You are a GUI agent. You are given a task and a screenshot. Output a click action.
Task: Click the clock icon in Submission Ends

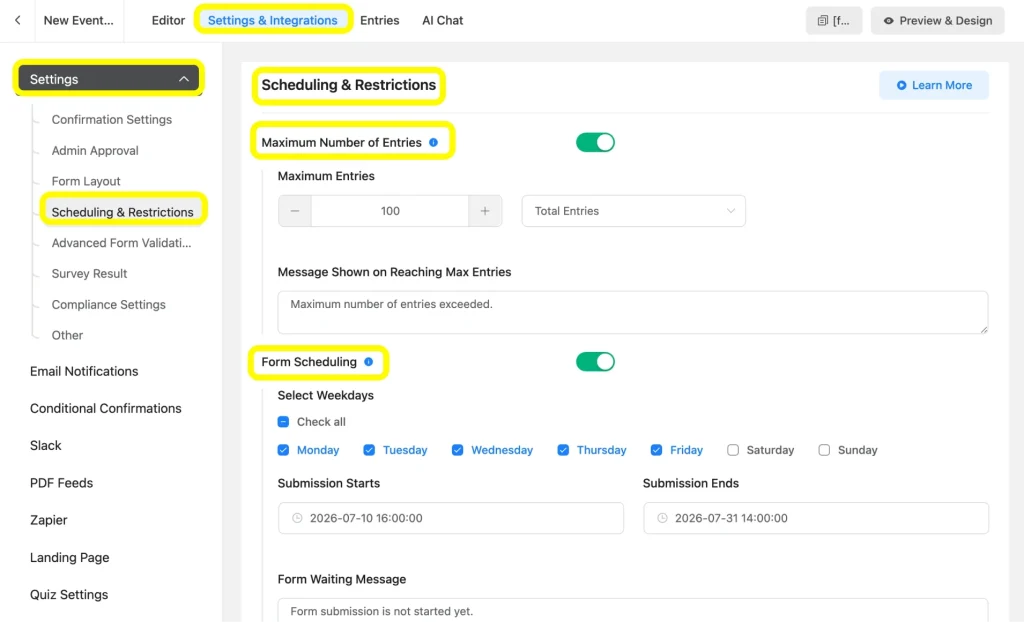click(x=662, y=518)
